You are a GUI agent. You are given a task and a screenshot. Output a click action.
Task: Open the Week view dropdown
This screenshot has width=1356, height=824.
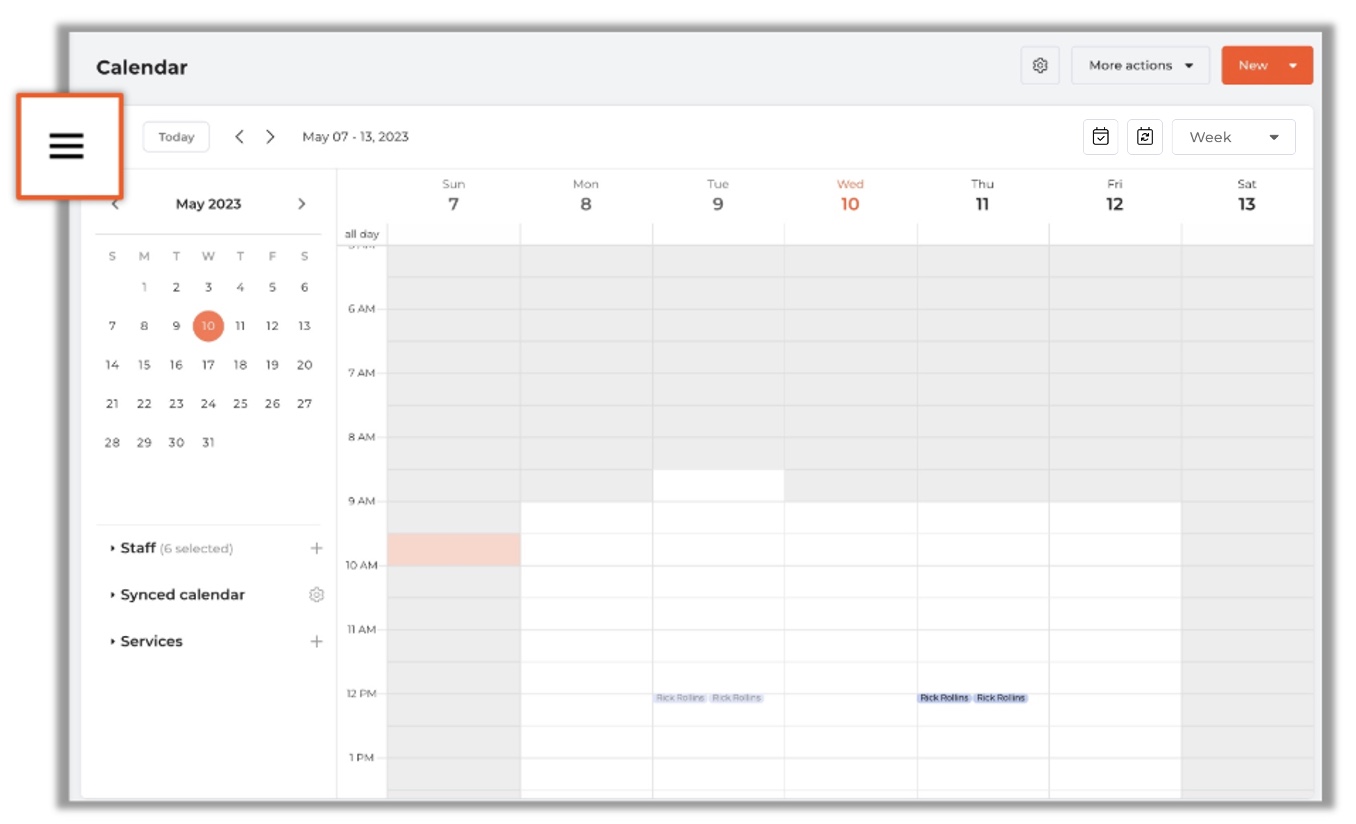click(x=1233, y=137)
